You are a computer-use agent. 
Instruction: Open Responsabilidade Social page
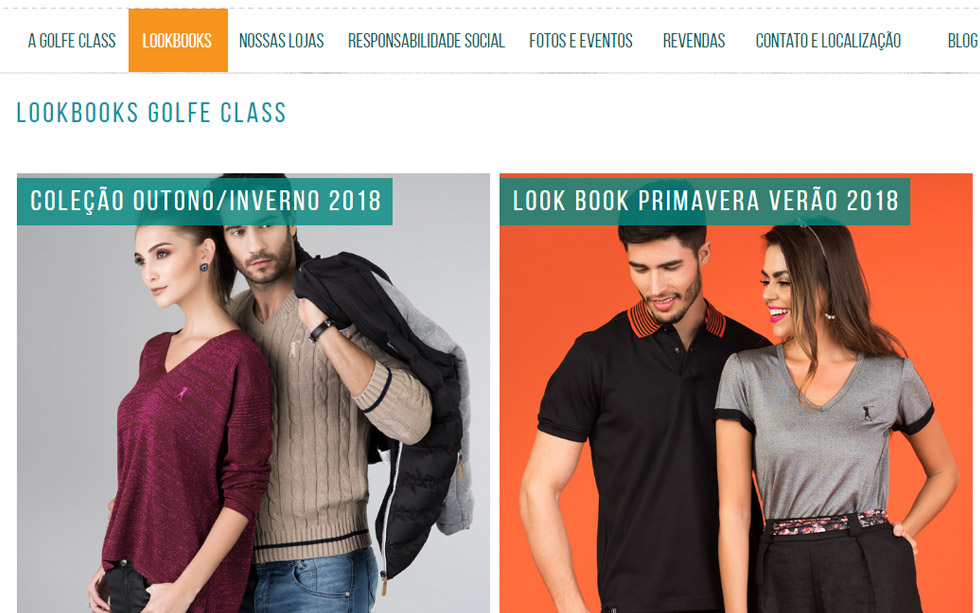(x=426, y=41)
